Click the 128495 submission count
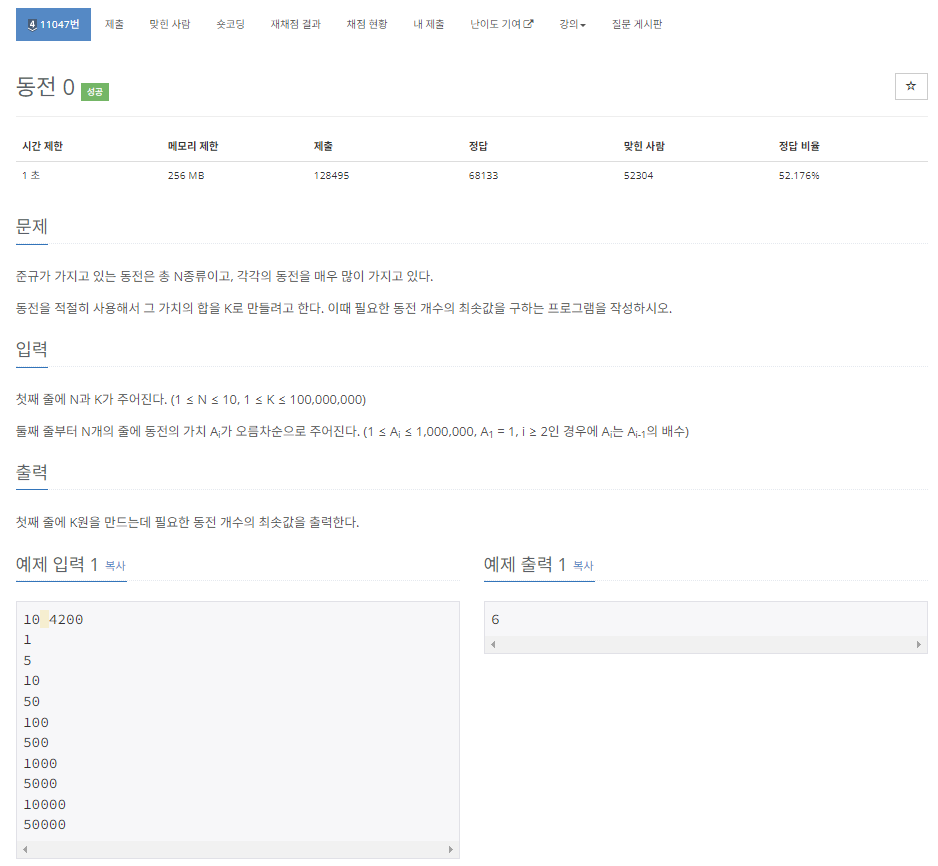This screenshot has height=866, width=938. click(x=331, y=176)
